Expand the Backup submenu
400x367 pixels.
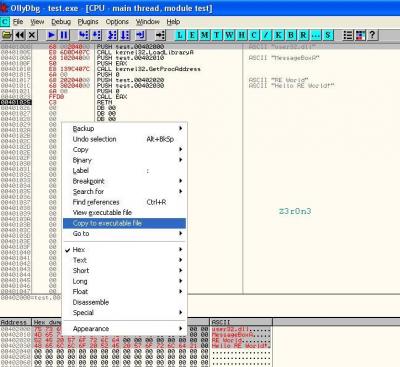click(x=124, y=128)
